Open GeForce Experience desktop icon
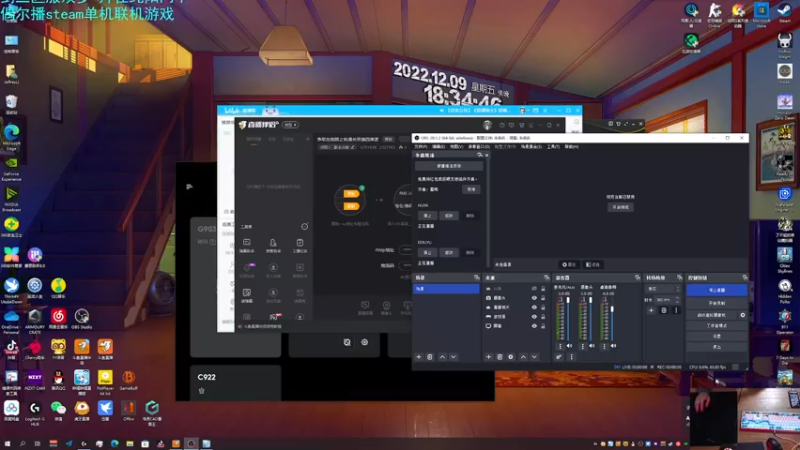The image size is (800, 450). click(x=11, y=169)
